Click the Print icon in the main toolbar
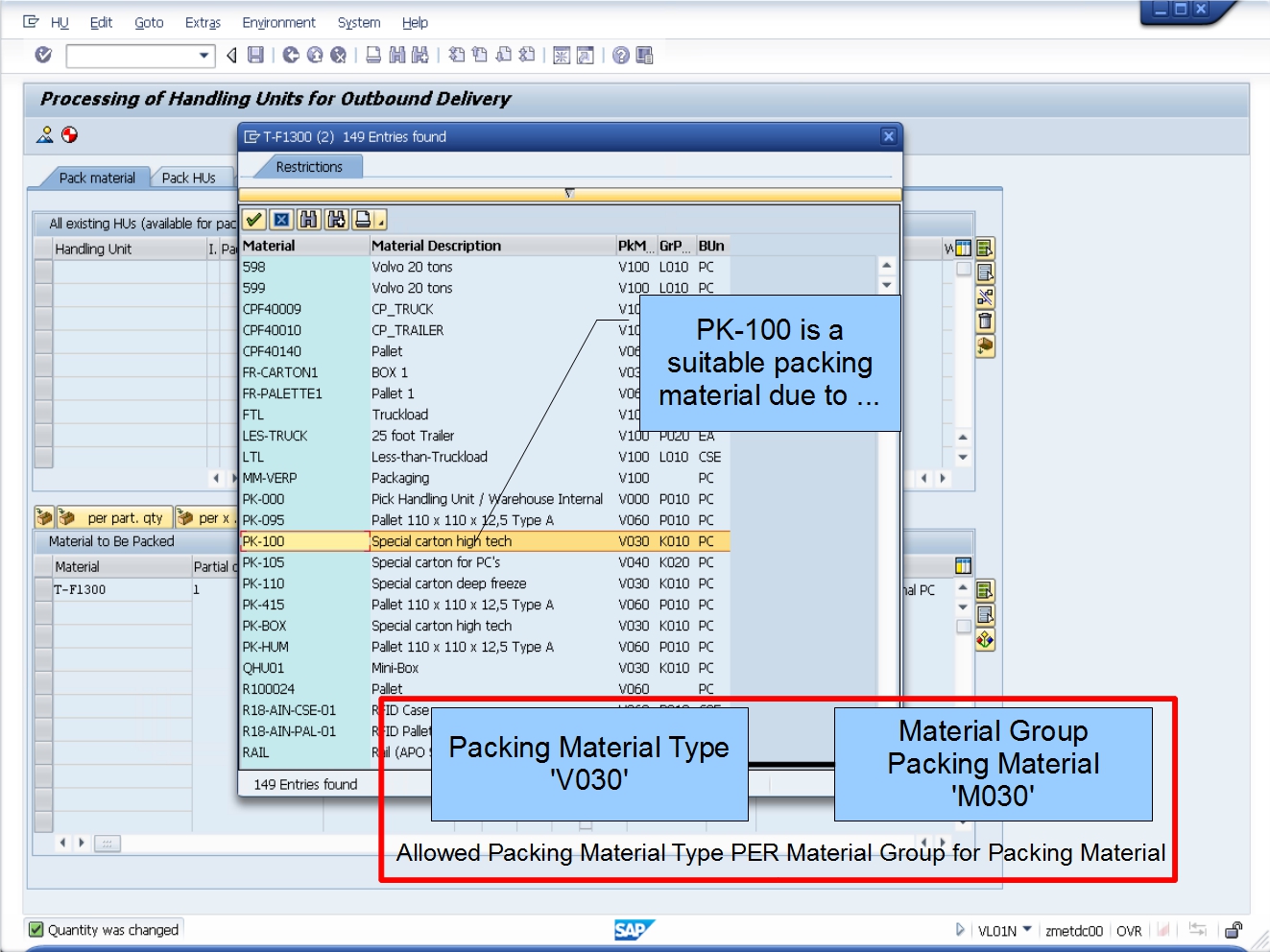1270x952 pixels. point(373,55)
